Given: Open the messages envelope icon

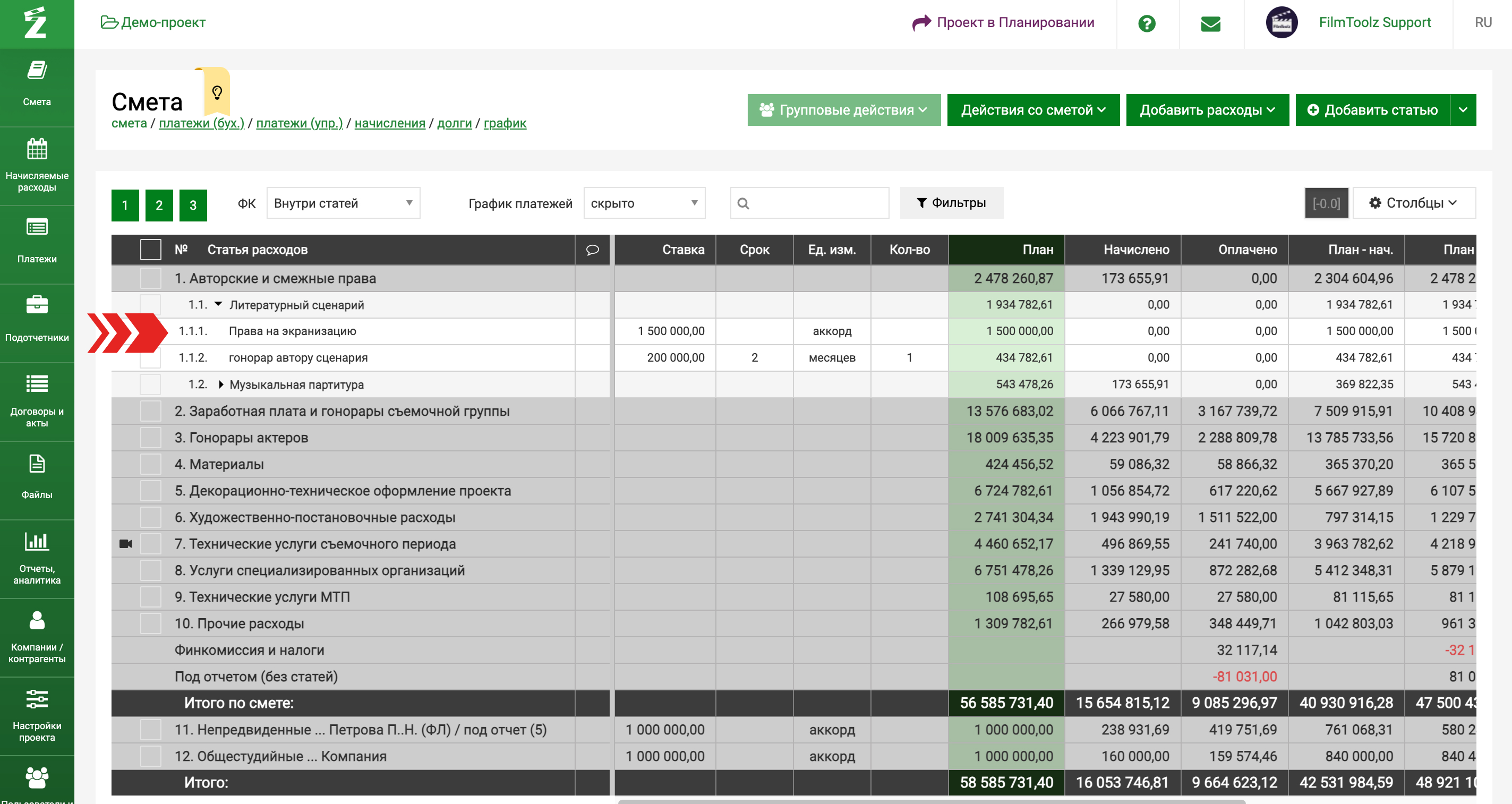Looking at the screenshot, I should pos(1210,23).
